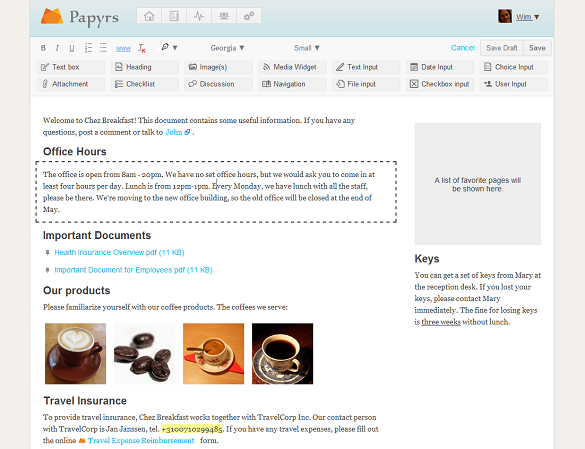585x449 pixels.
Task: Select the Keys heading
Action: pyautogui.click(x=427, y=259)
